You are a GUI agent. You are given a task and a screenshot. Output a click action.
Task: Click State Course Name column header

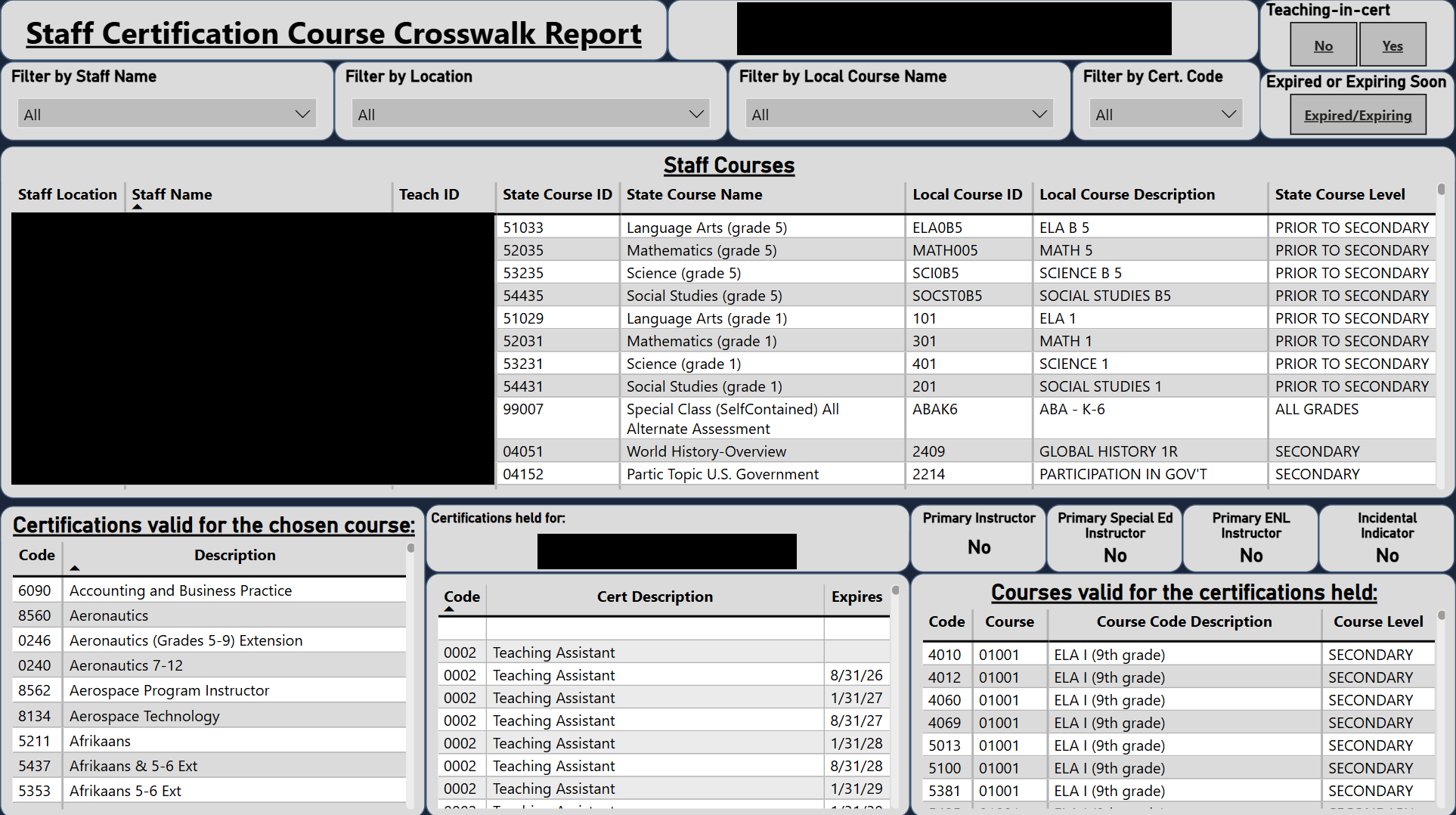coord(694,194)
